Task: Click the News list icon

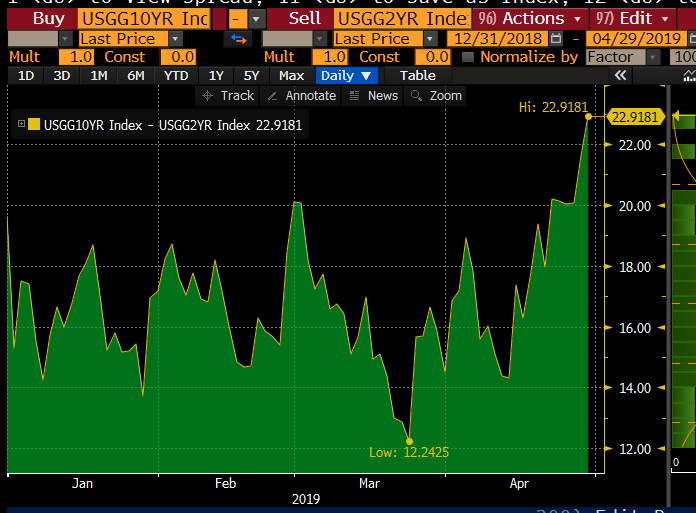Action: [x=354, y=96]
